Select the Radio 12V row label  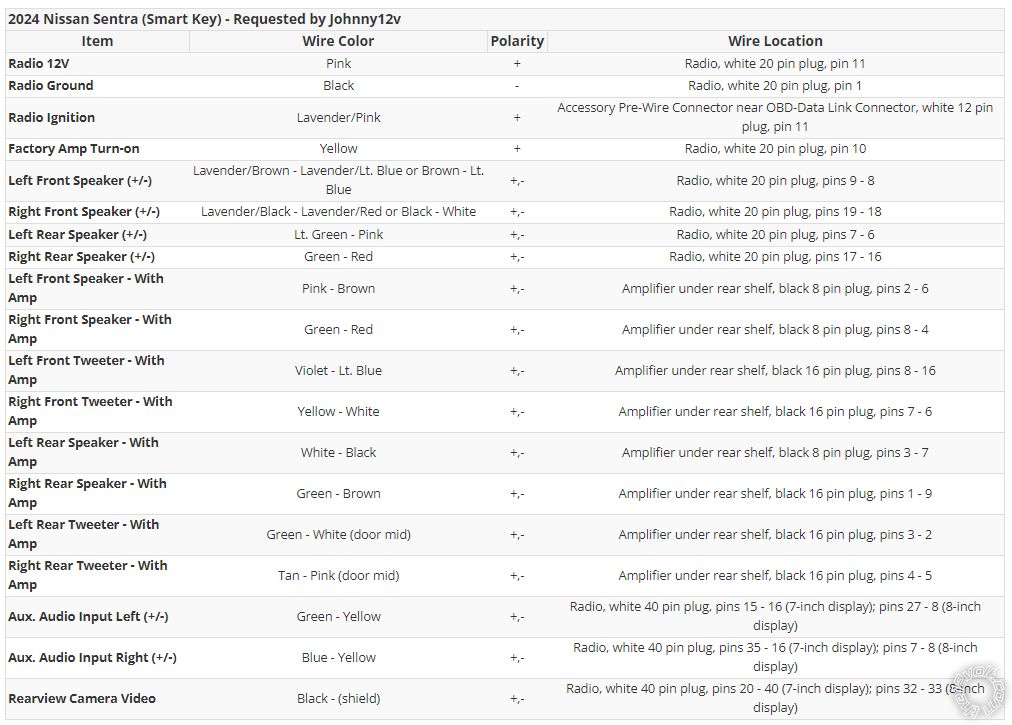39,64
